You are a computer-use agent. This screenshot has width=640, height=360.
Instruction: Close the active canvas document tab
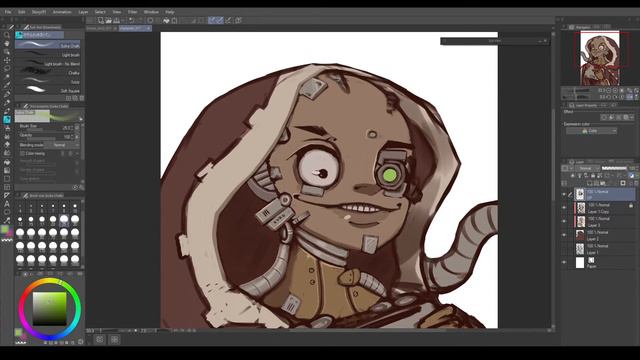(x=148, y=29)
